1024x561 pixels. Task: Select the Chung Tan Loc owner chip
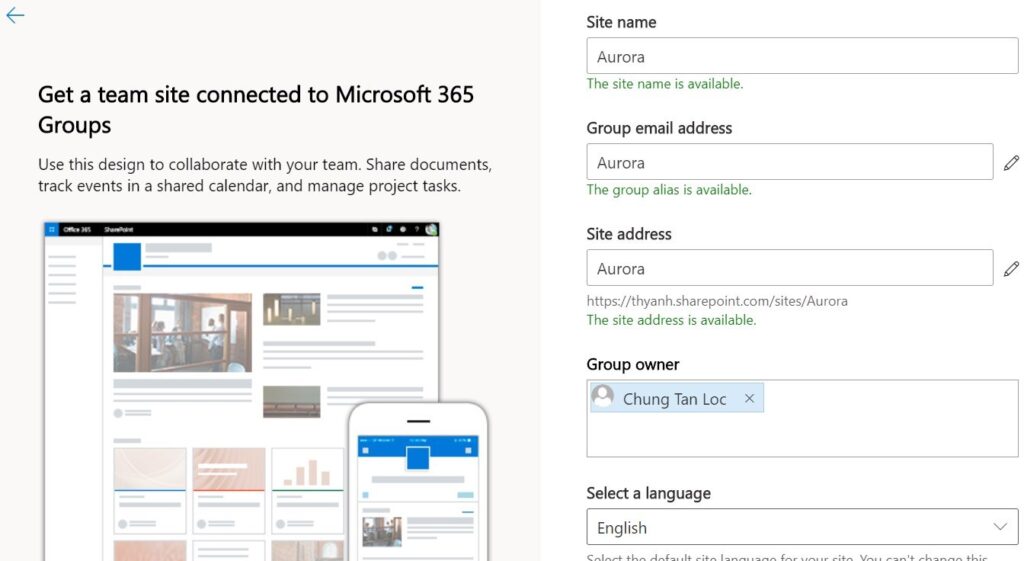point(677,398)
